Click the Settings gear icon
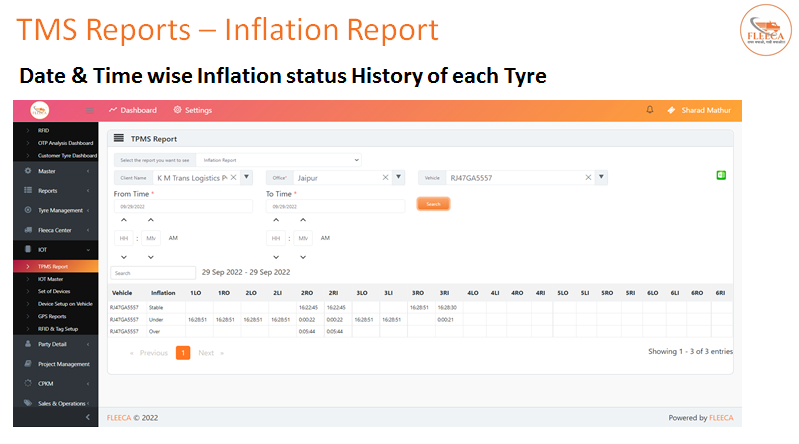The image size is (799, 444). (x=177, y=110)
